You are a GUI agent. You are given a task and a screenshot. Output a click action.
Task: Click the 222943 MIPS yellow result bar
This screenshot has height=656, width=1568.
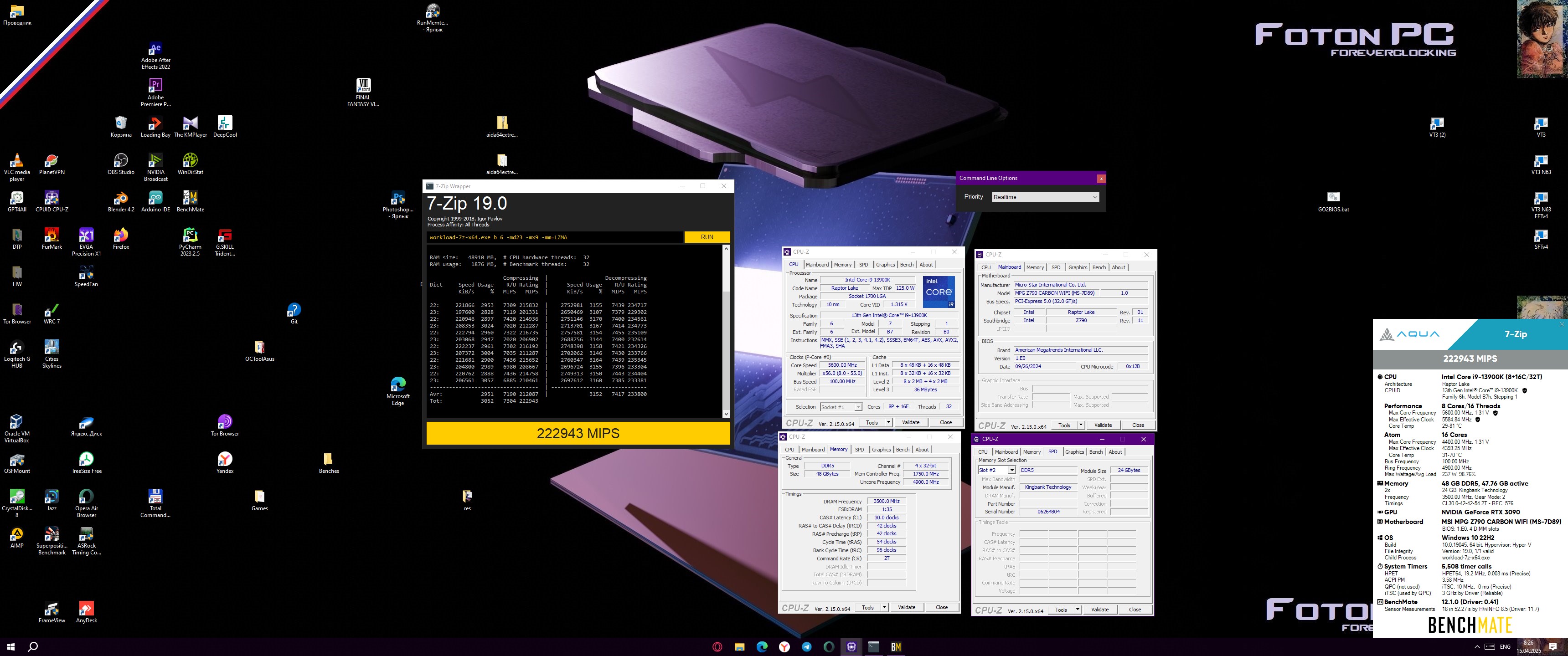tap(578, 433)
